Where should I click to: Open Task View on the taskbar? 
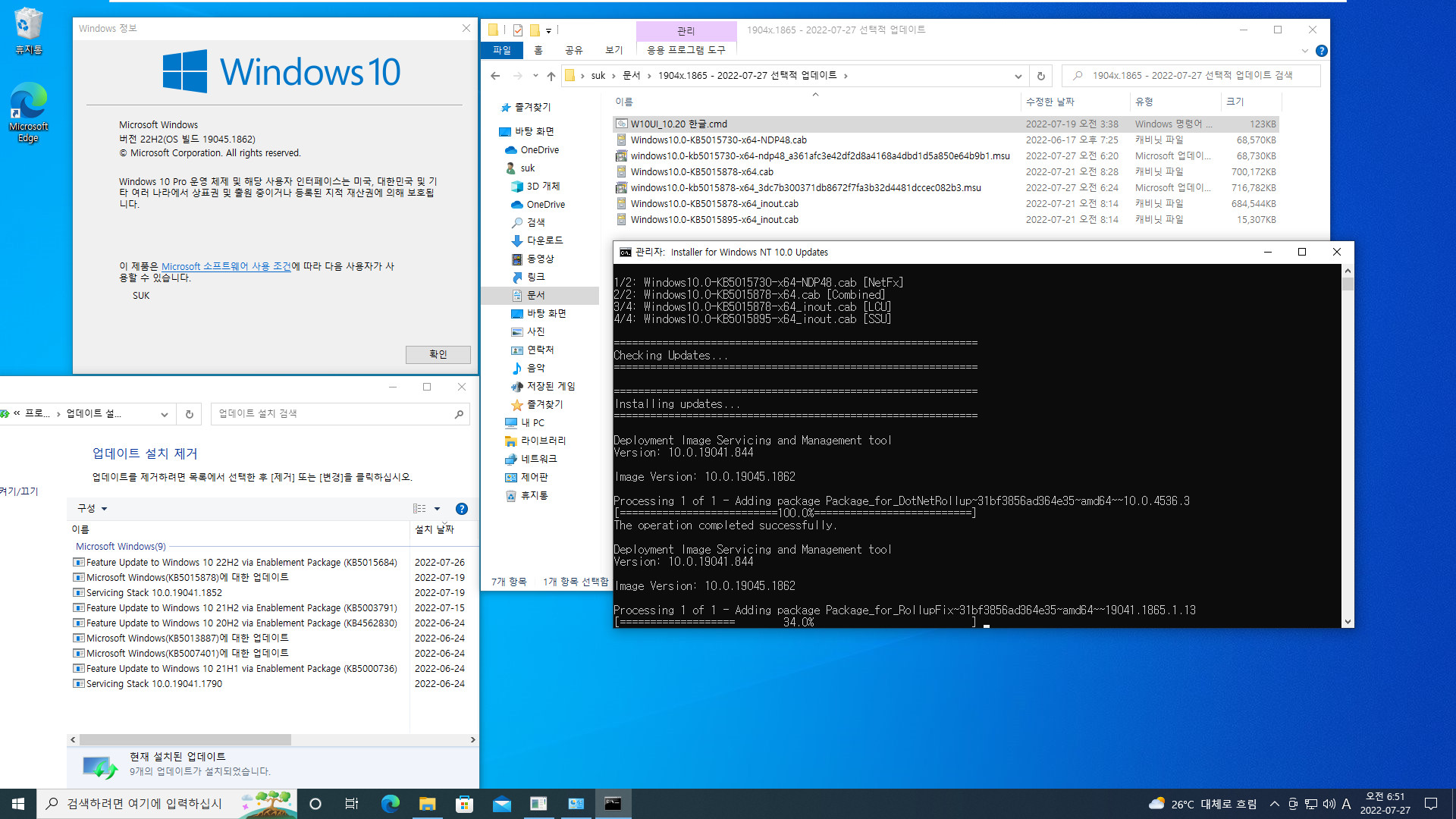[x=352, y=804]
